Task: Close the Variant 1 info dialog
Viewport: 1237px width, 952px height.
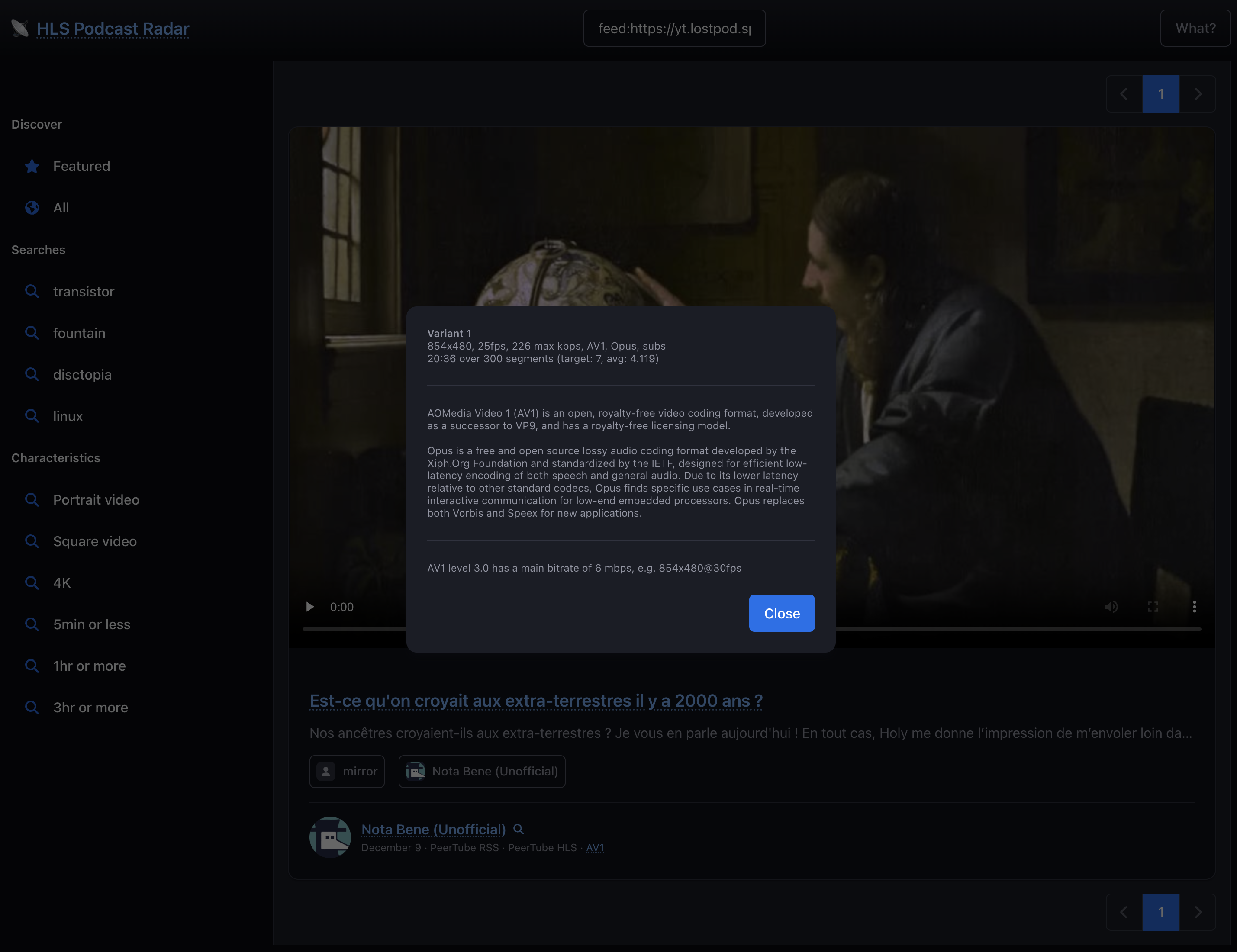Action: pyautogui.click(x=782, y=613)
